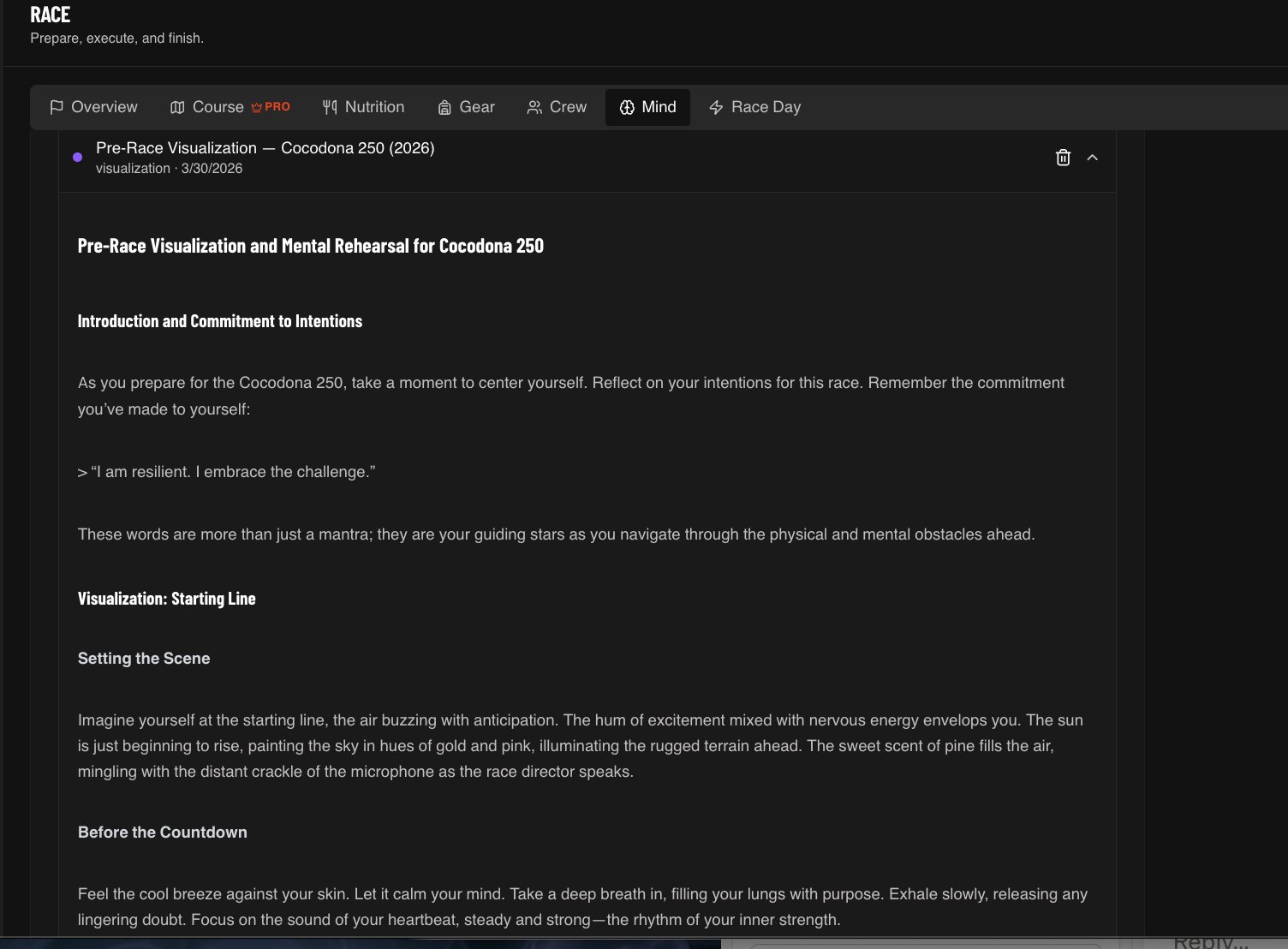1288x949 pixels.
Task: Click the 'I am resilient' mantra quote
Action: pyautogui.click(x=232, y=472)
